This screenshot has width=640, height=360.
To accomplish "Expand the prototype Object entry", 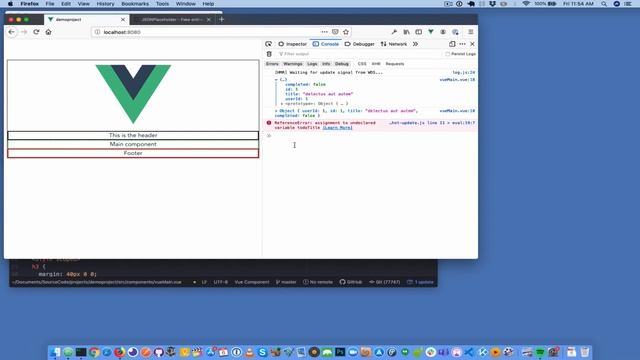I will pyautogui.click(x=282, y=104).
